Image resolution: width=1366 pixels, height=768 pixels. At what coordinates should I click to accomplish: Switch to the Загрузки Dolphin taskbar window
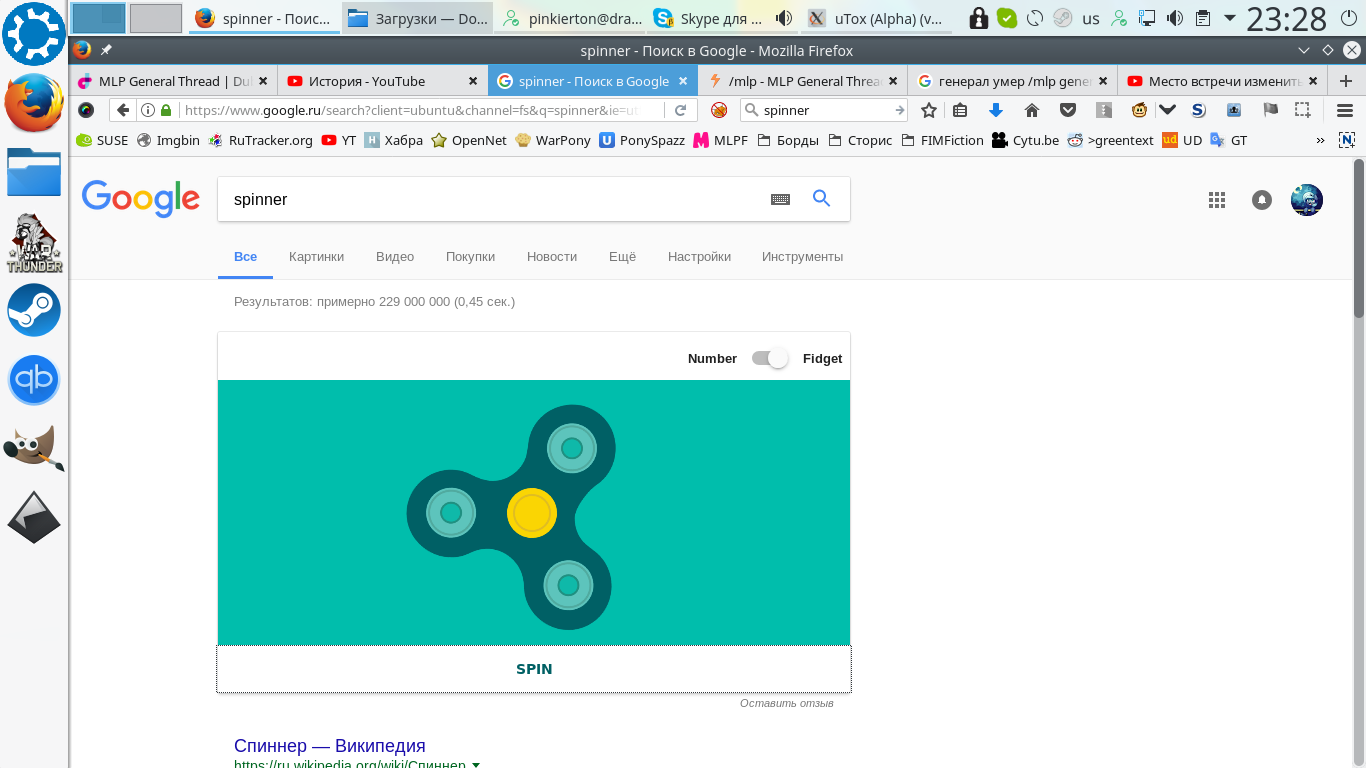click(418, 18)
